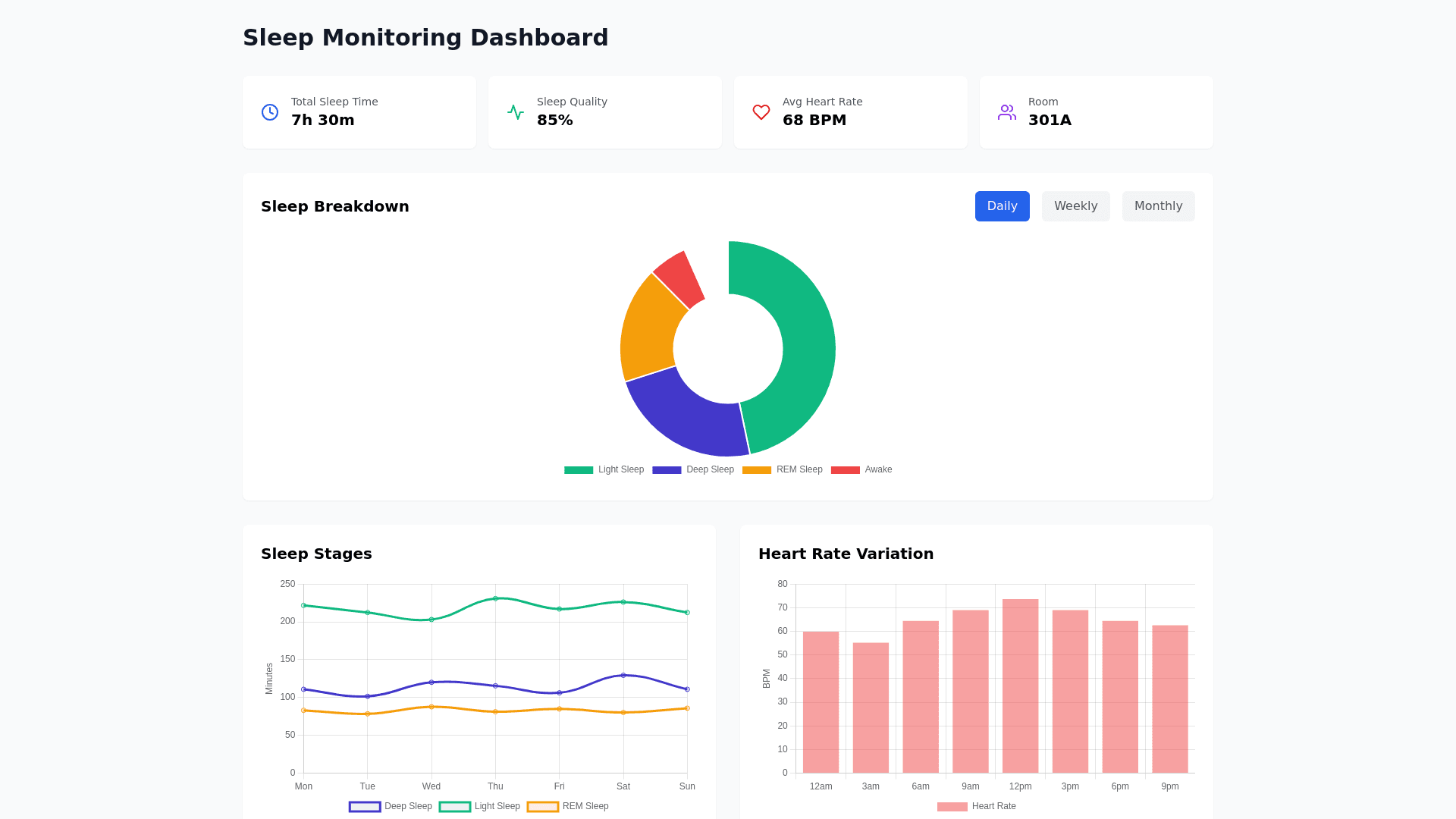
Task: Click the Sleep Breakdown heading
Action: (334, 206)
